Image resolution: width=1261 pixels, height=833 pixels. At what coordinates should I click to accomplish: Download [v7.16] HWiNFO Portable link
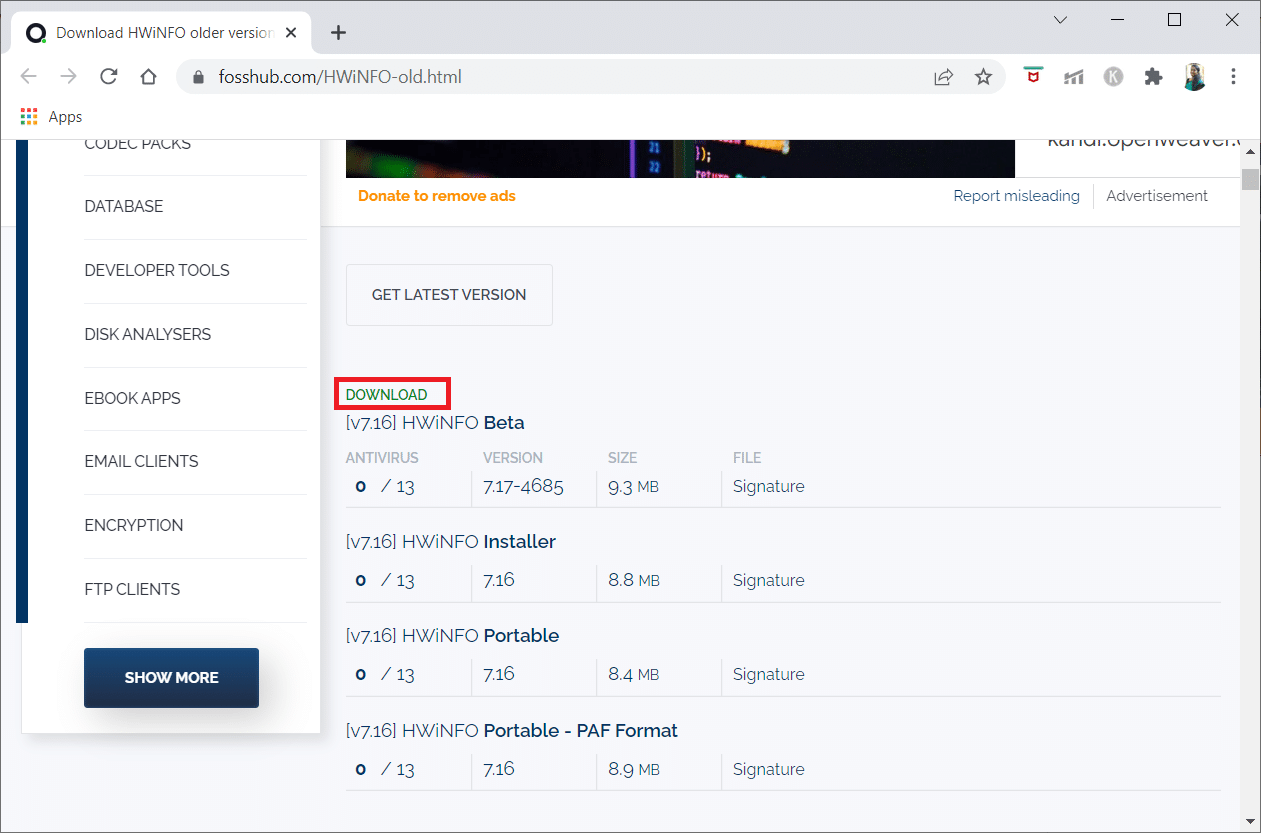click(452, 636)
